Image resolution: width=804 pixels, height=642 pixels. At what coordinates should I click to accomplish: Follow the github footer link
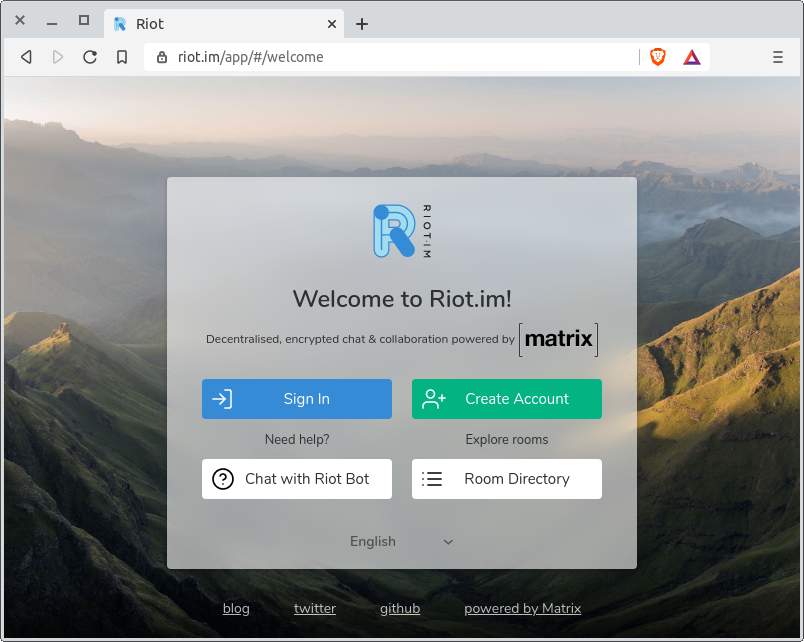[x=400, y=609]
